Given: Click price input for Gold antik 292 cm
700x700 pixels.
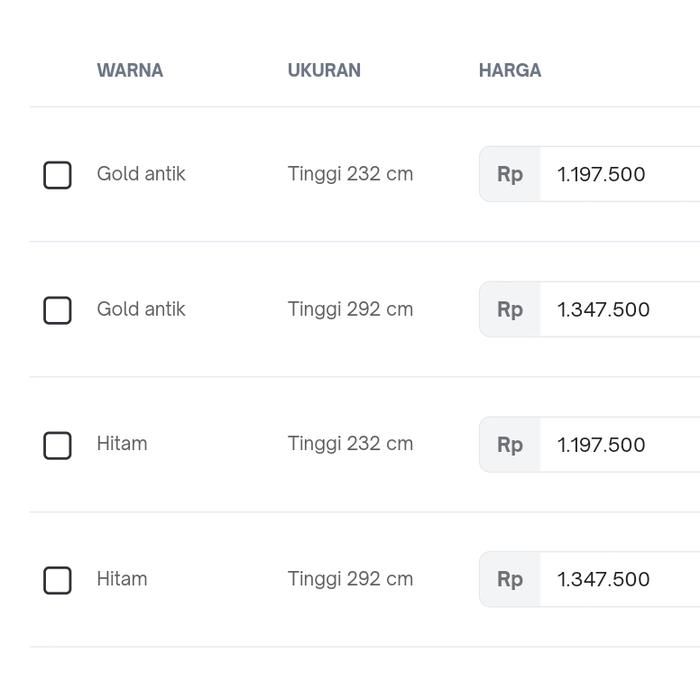Looking at the screenshot, I should point(620,310).
